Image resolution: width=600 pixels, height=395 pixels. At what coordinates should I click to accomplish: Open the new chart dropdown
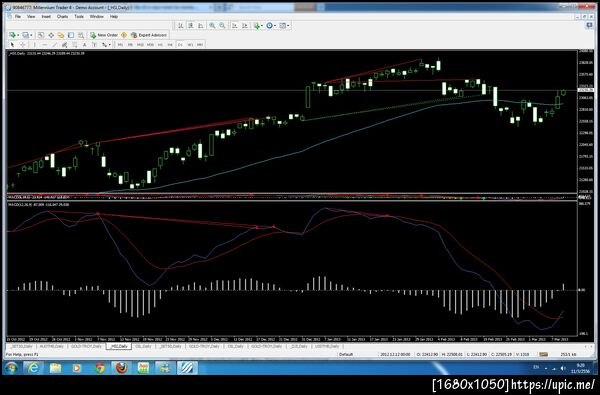pos(14,35)
